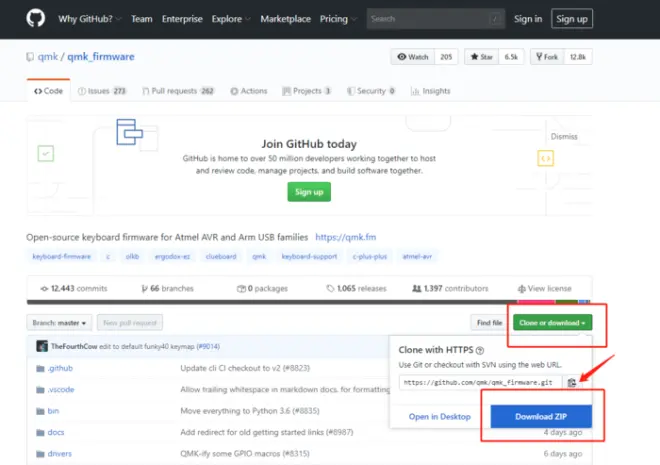Image resolution: width=660 pixels, height=465 pixels.
Task: Switch to the Issues tab
Action: point(102,91)
